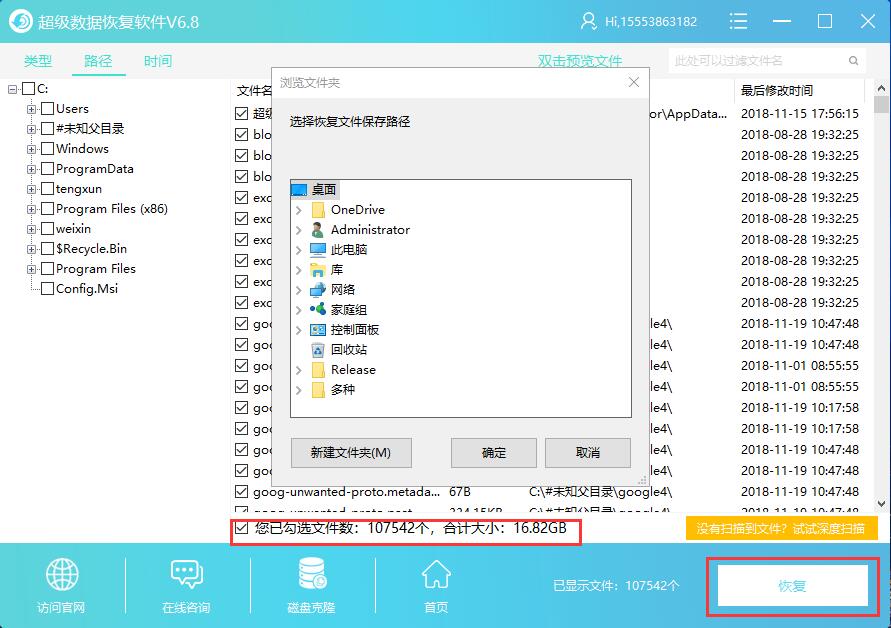The image size is (891, 628).
Task: Uncheck the goog-unwanted-proto.metada file checkbox
Action: (242, 492)
